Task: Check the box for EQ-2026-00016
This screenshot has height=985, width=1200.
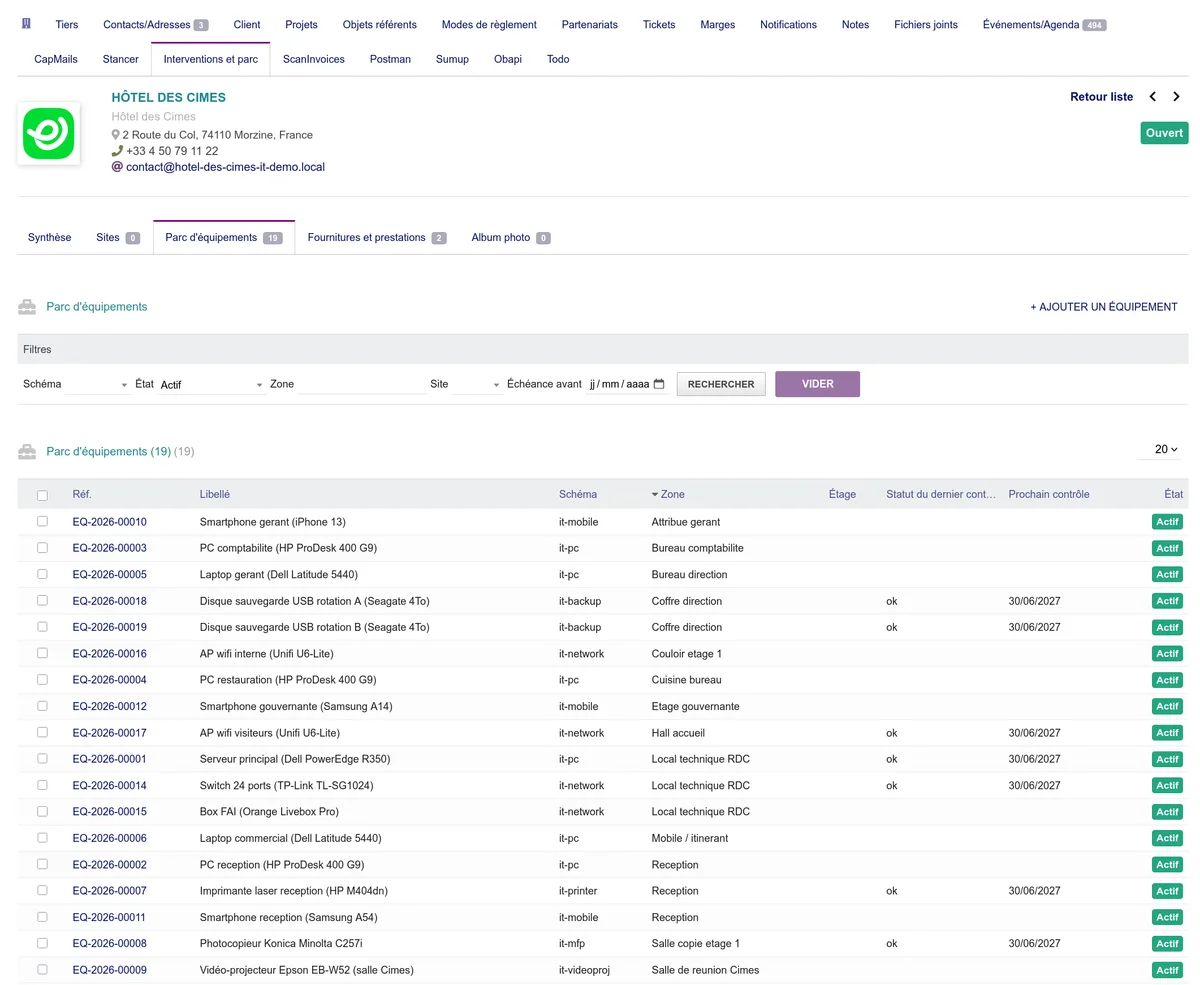Action: tap(42, 653)
